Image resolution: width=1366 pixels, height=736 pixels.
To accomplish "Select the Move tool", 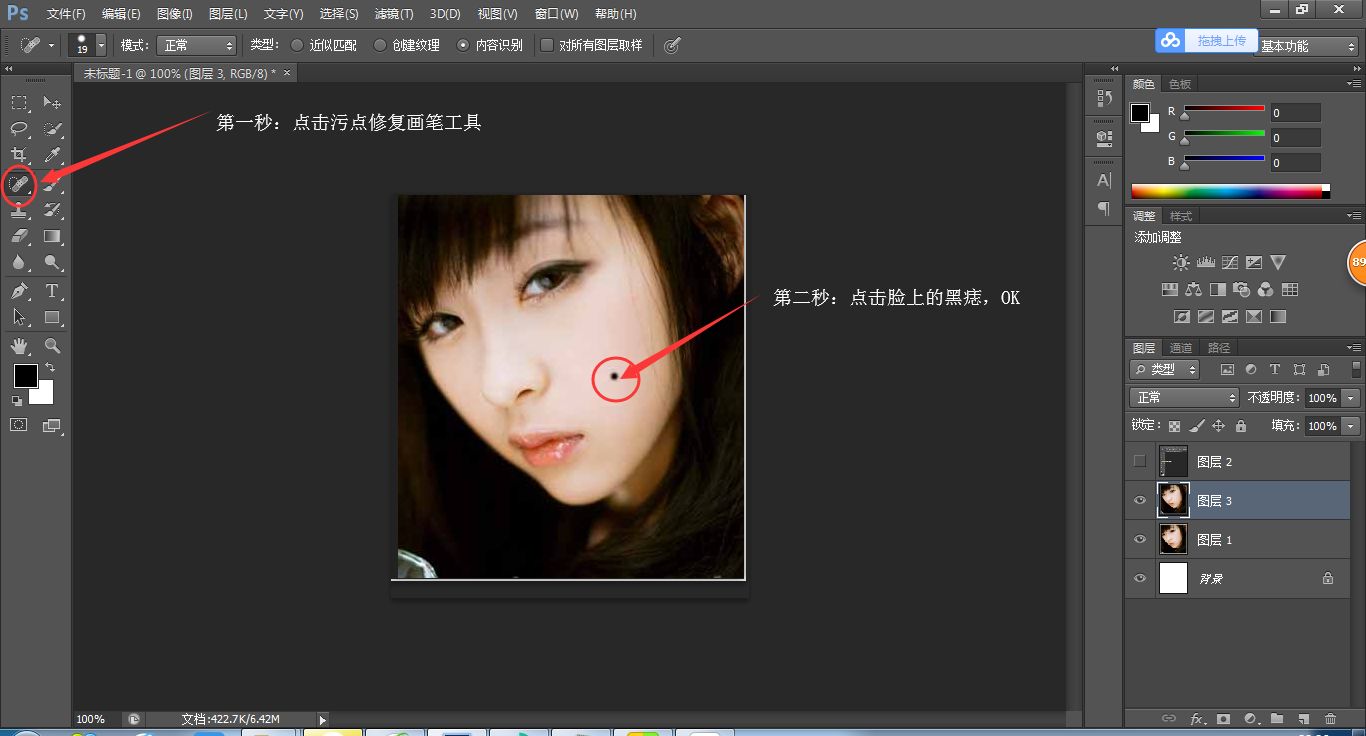I will 52,102.
